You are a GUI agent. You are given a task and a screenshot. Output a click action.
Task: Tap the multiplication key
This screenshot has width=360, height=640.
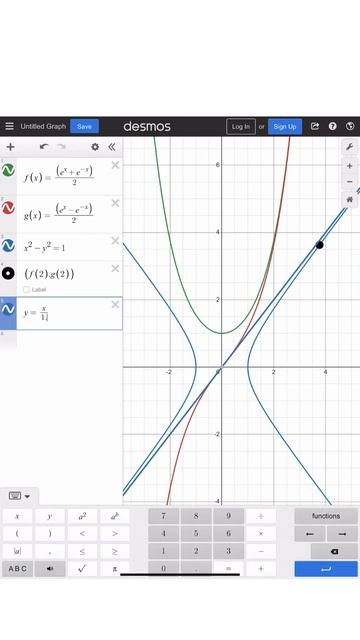pos(261,534)
